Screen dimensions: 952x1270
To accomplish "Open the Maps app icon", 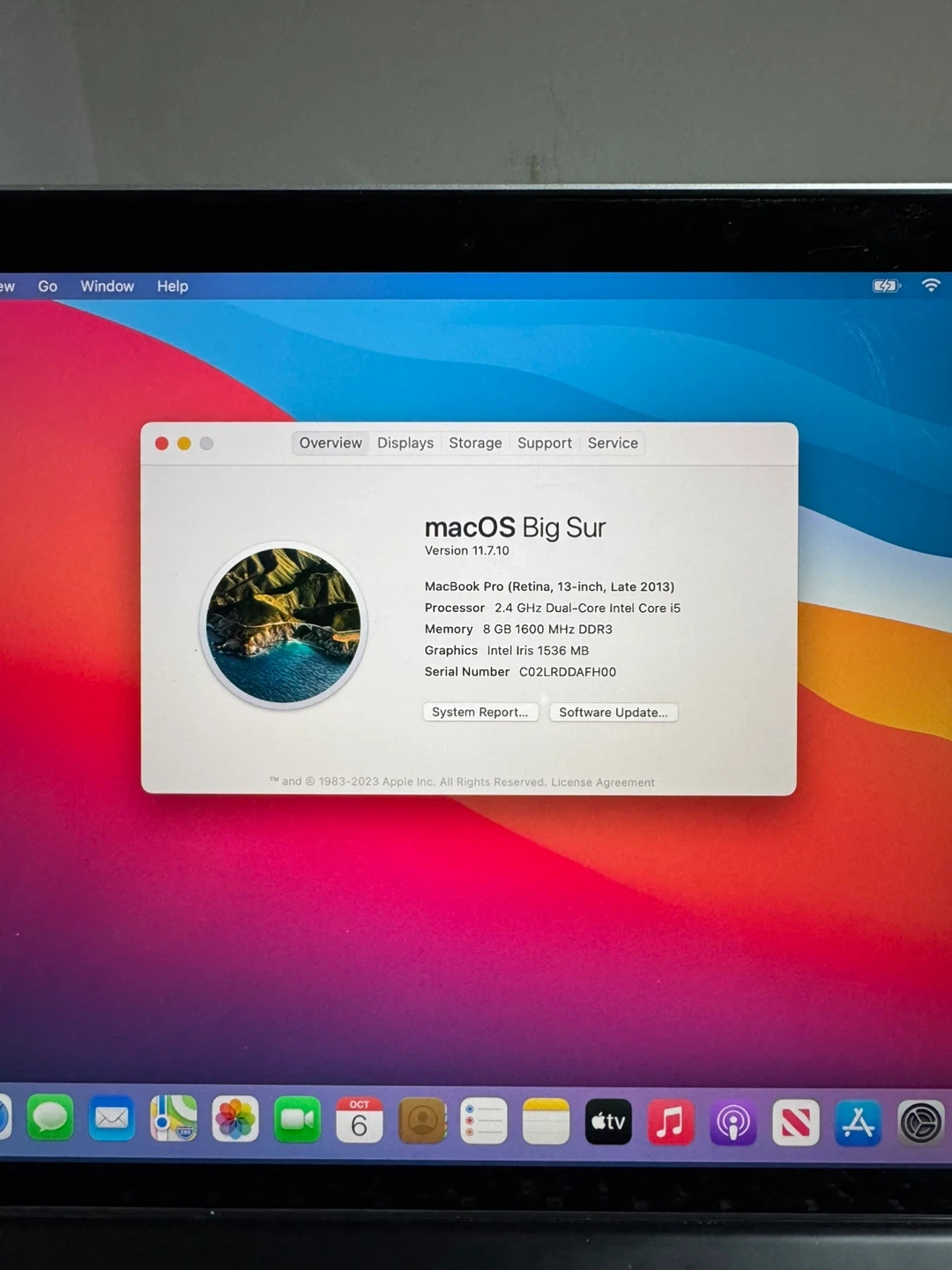I will click(174, 1119).
